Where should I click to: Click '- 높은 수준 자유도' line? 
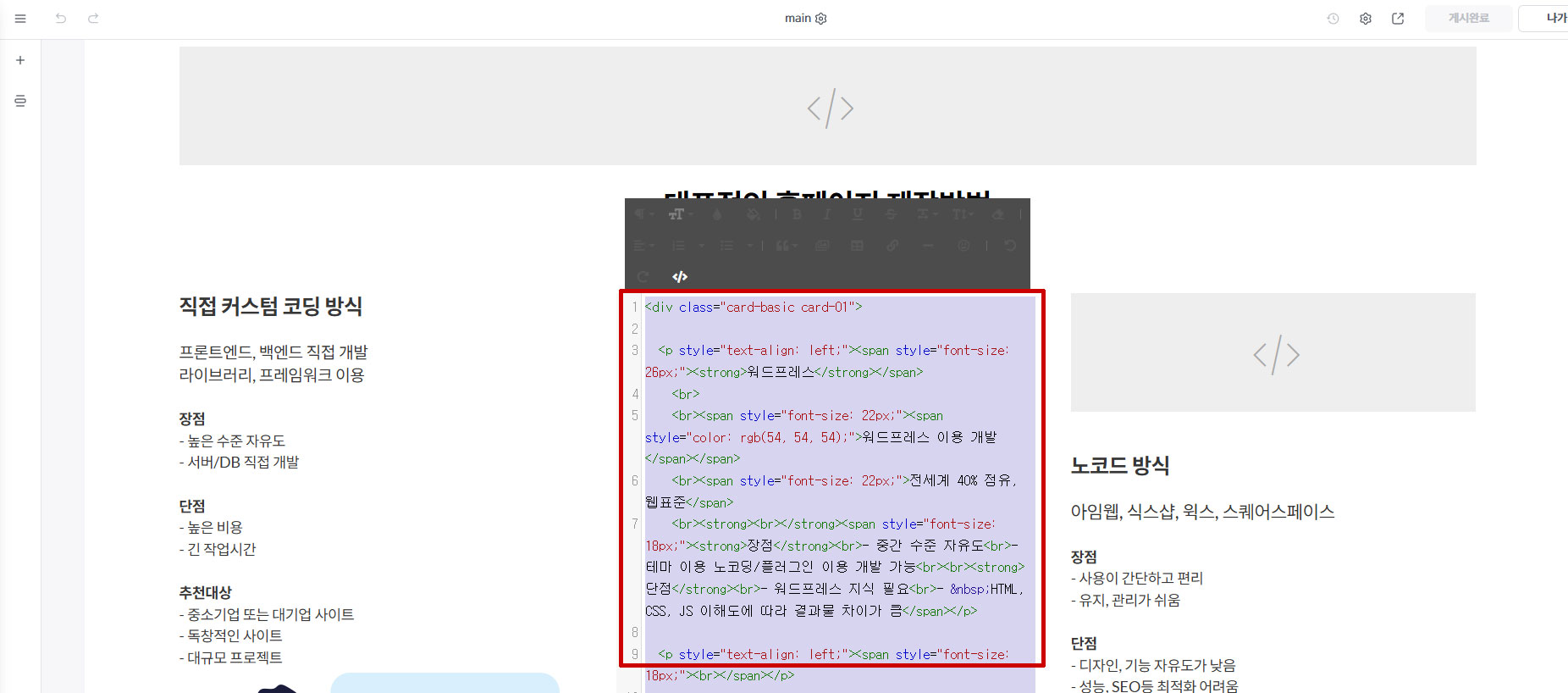232,441
